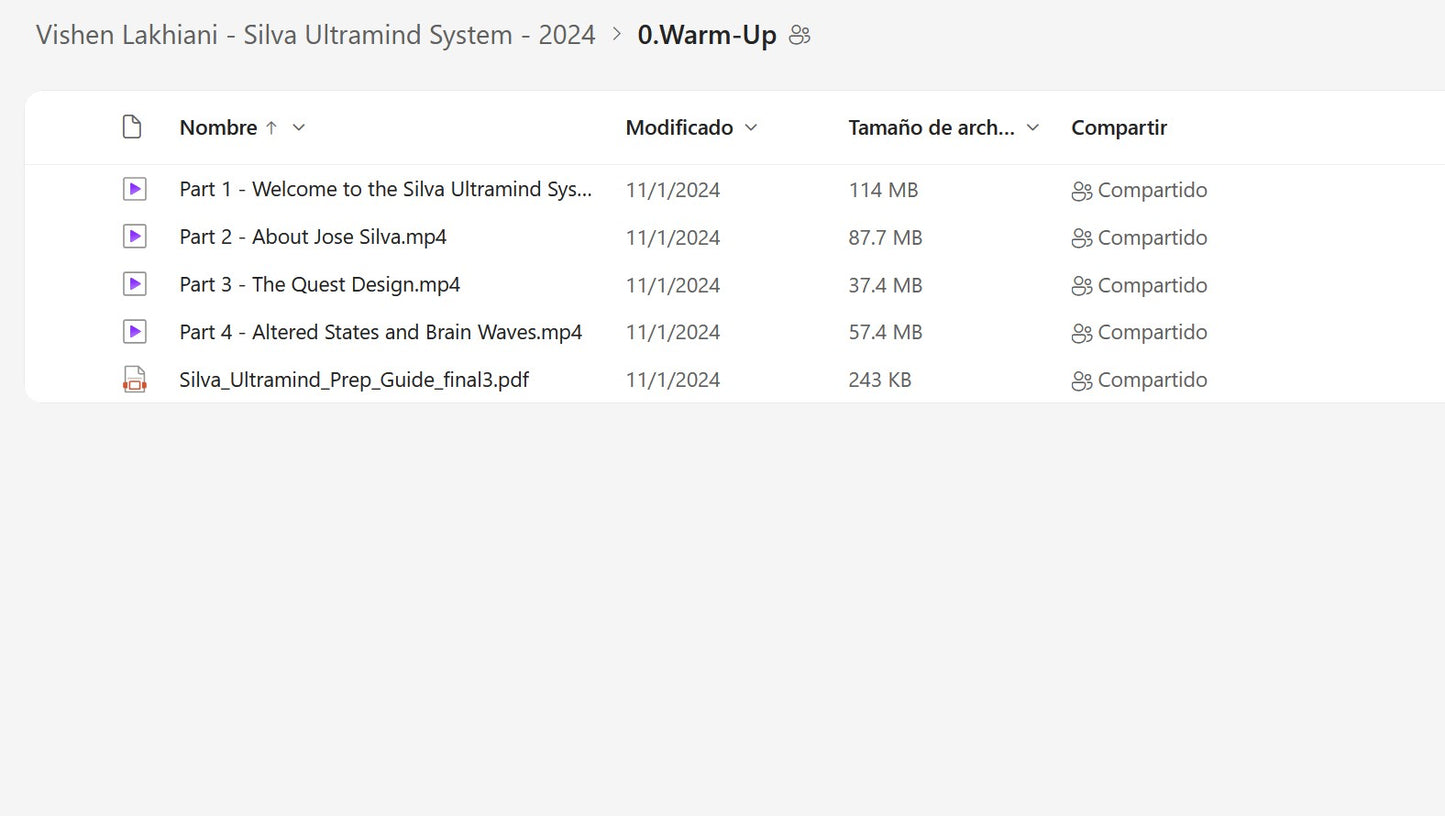Click the video icon beside Part 3 file
1445x816 pixels.
click(134, 284)
